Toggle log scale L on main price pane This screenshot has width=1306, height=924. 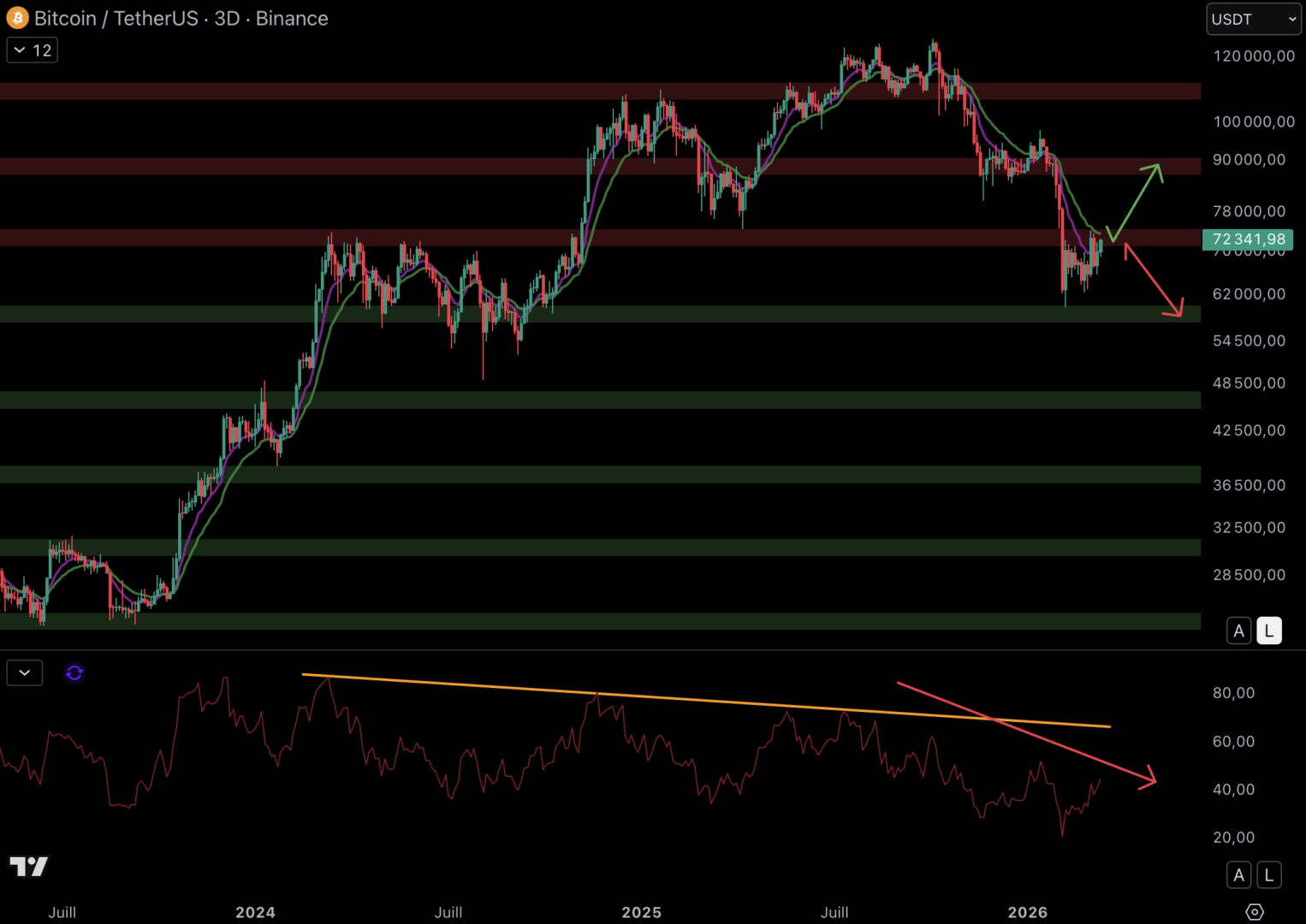[x=1268, y=631]
